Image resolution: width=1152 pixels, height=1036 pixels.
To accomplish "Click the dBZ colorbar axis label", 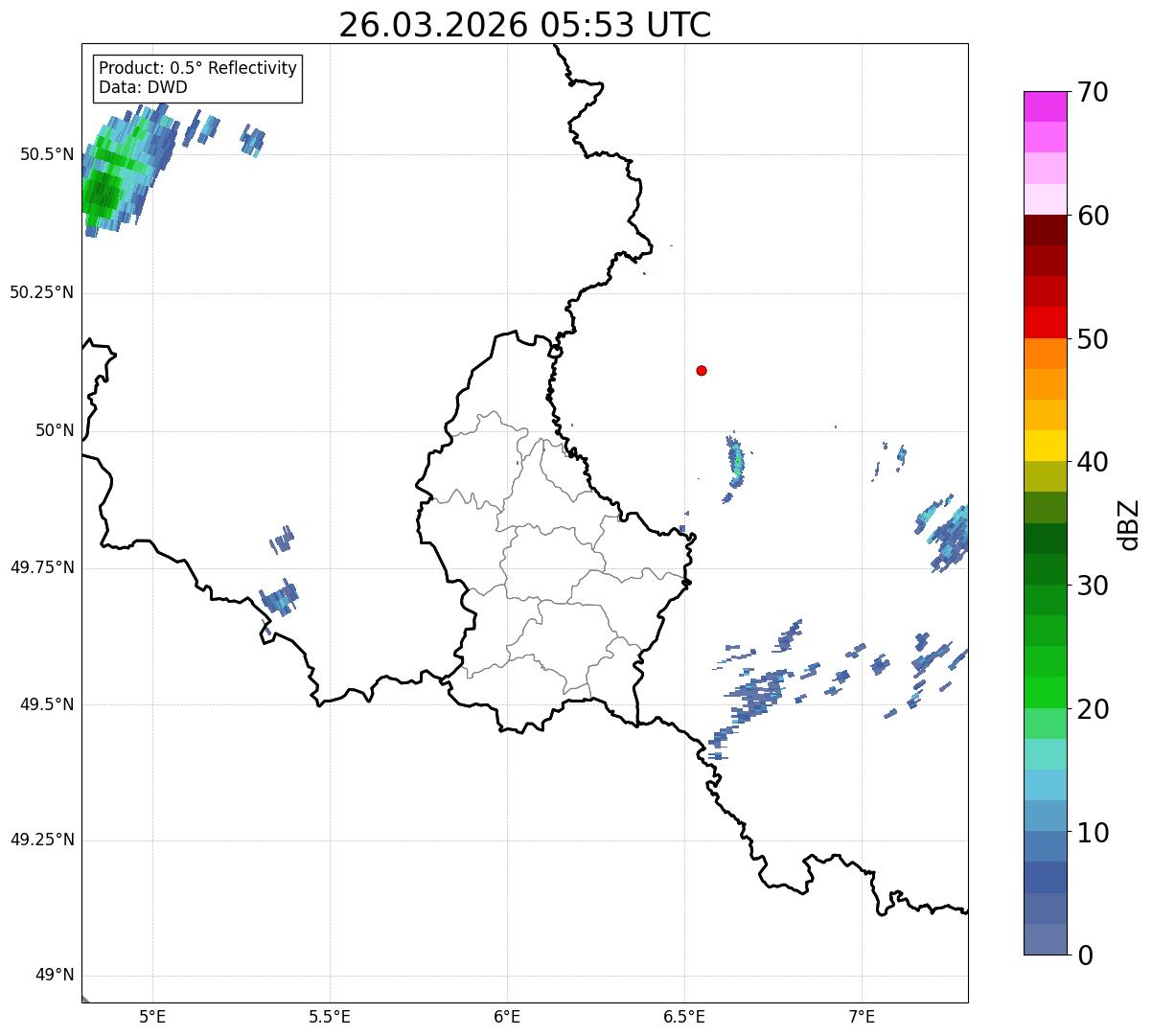I will (1129, 523).
